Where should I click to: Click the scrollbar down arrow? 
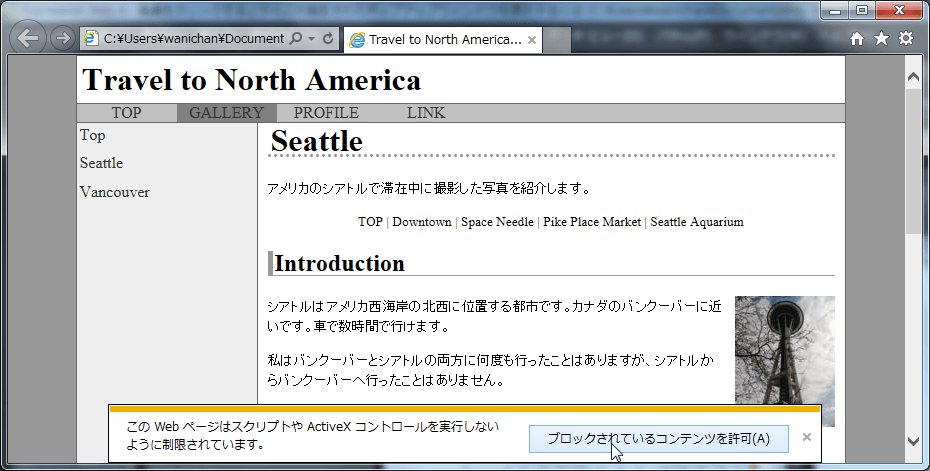913,441
